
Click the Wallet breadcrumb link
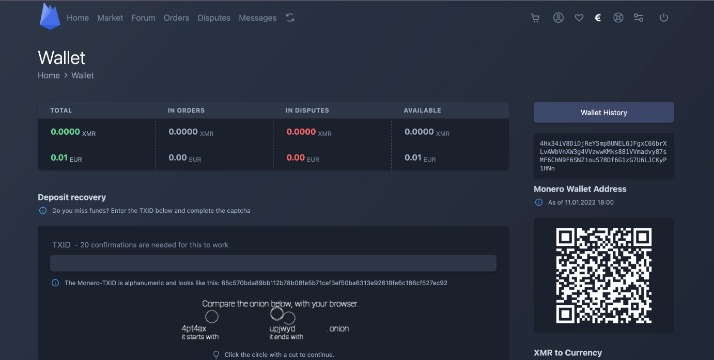82,76
